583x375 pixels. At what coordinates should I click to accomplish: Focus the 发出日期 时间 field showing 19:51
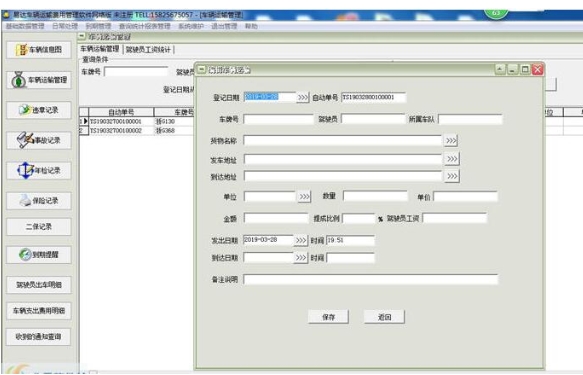(x=350, y=240)
